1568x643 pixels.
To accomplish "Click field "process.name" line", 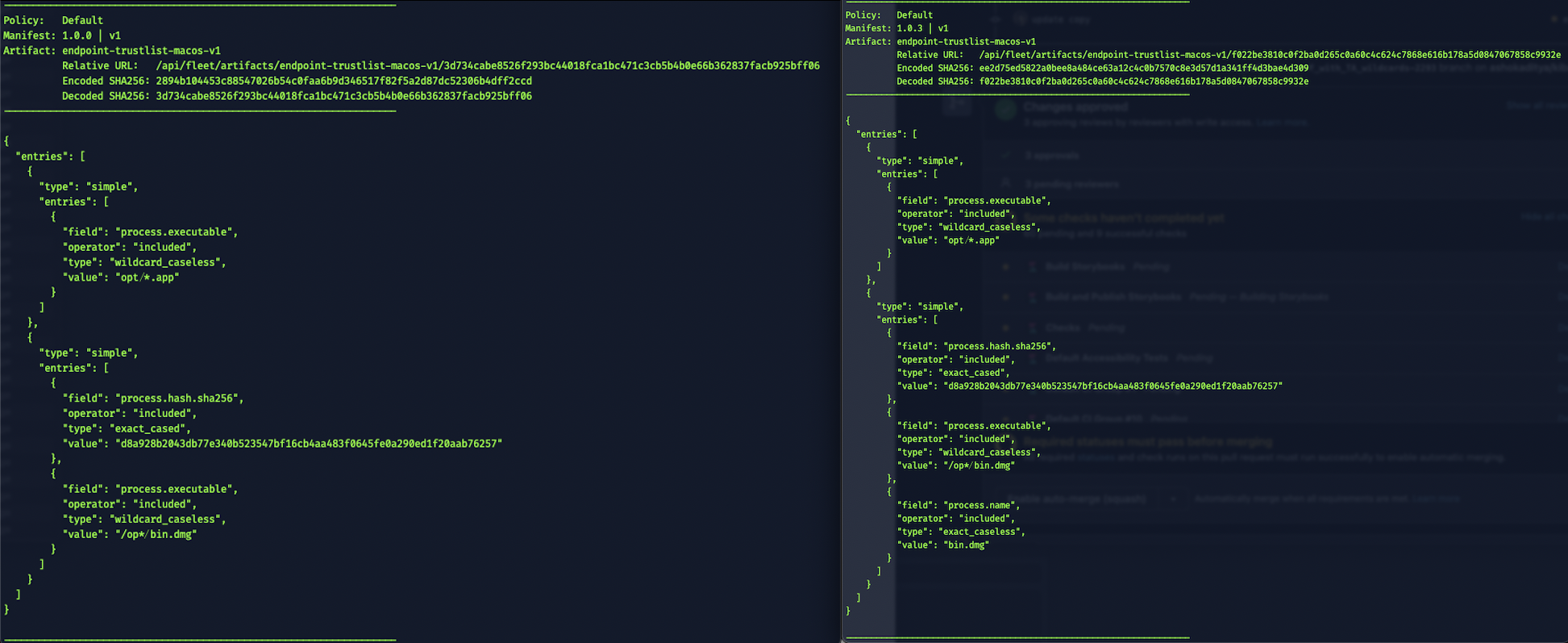I will [x=958, y=505].
